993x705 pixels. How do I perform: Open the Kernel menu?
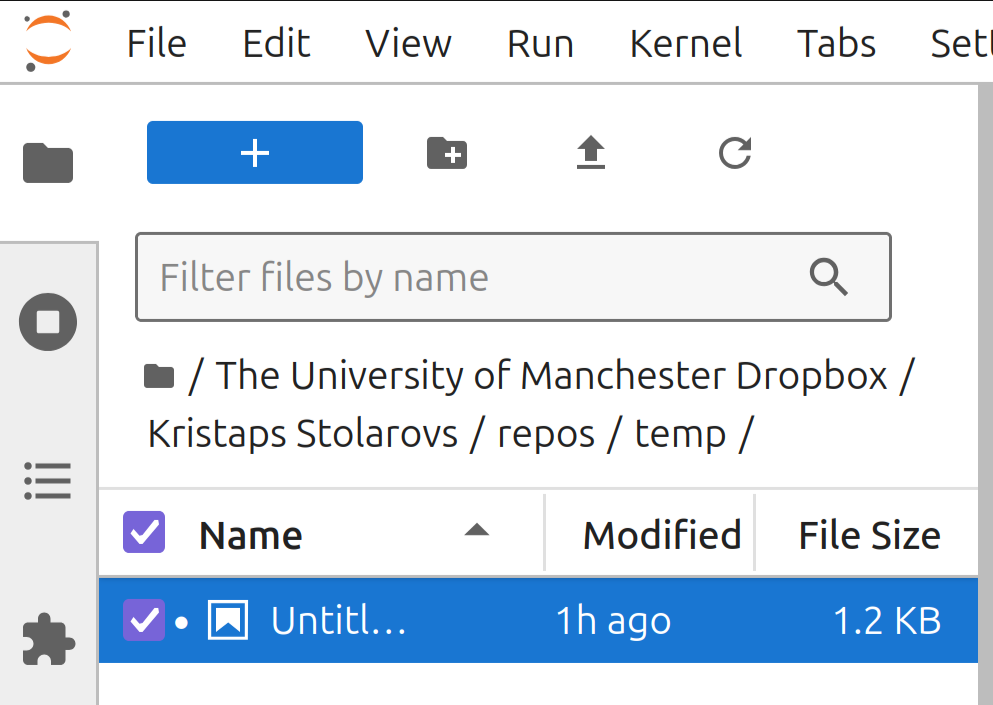[686, 44]
